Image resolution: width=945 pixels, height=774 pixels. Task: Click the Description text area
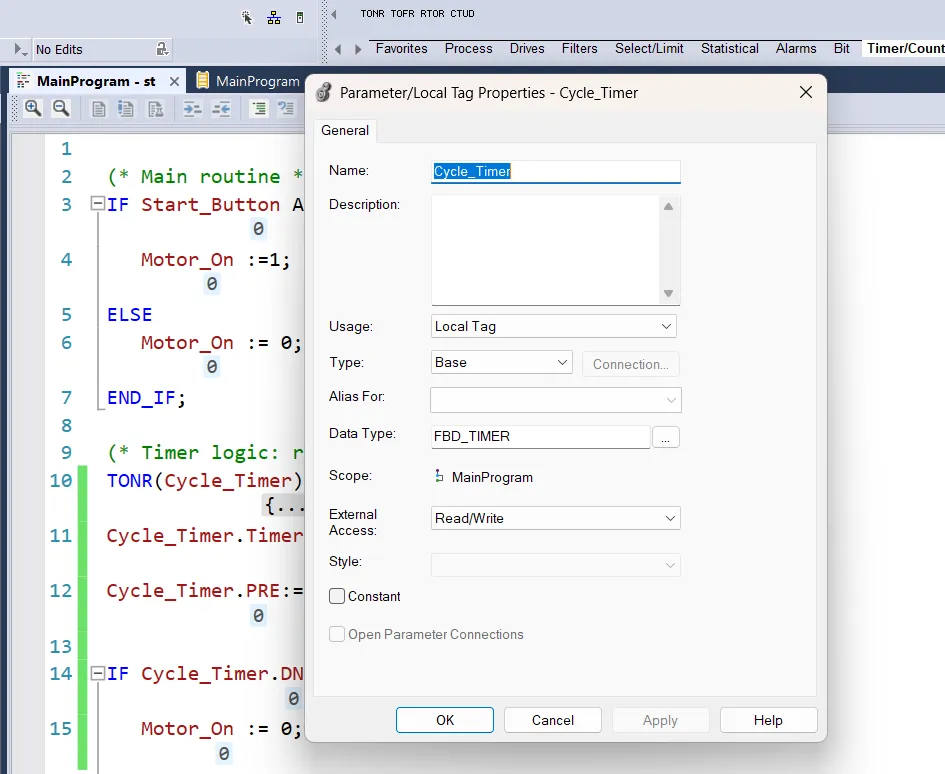coord(547,250)
